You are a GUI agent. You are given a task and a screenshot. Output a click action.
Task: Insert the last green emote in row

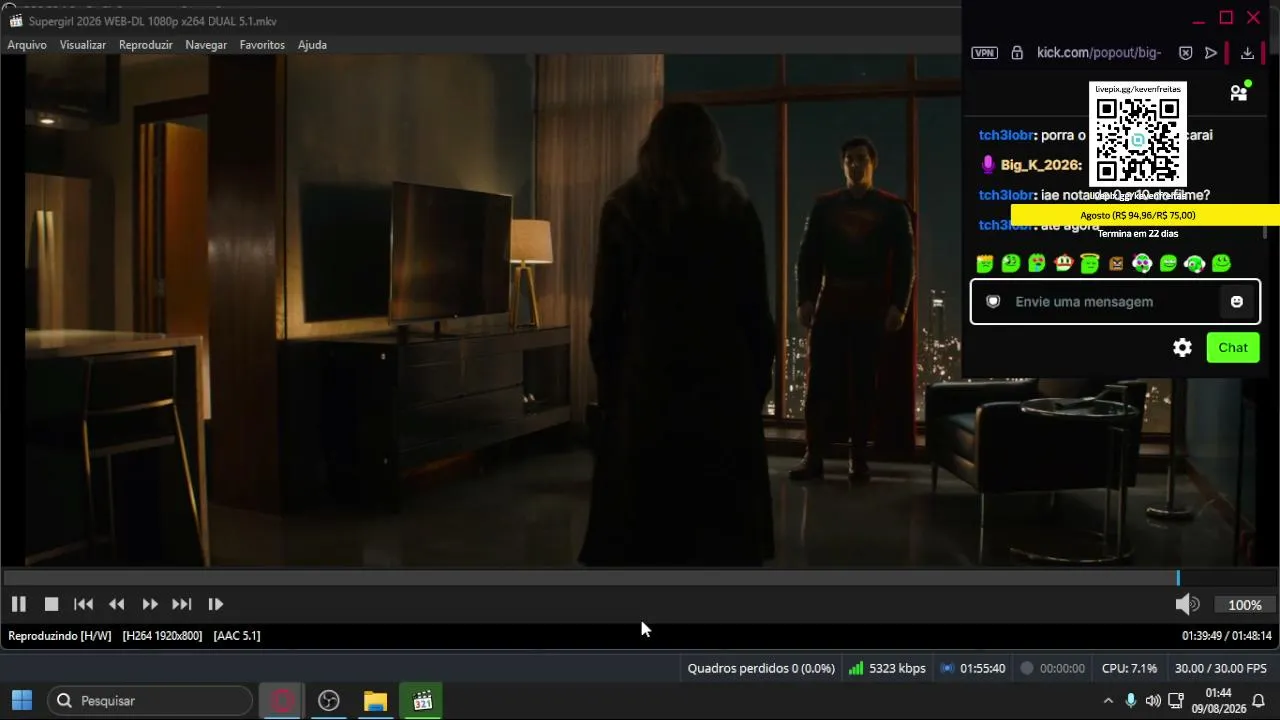click(x=1221, y=264)
